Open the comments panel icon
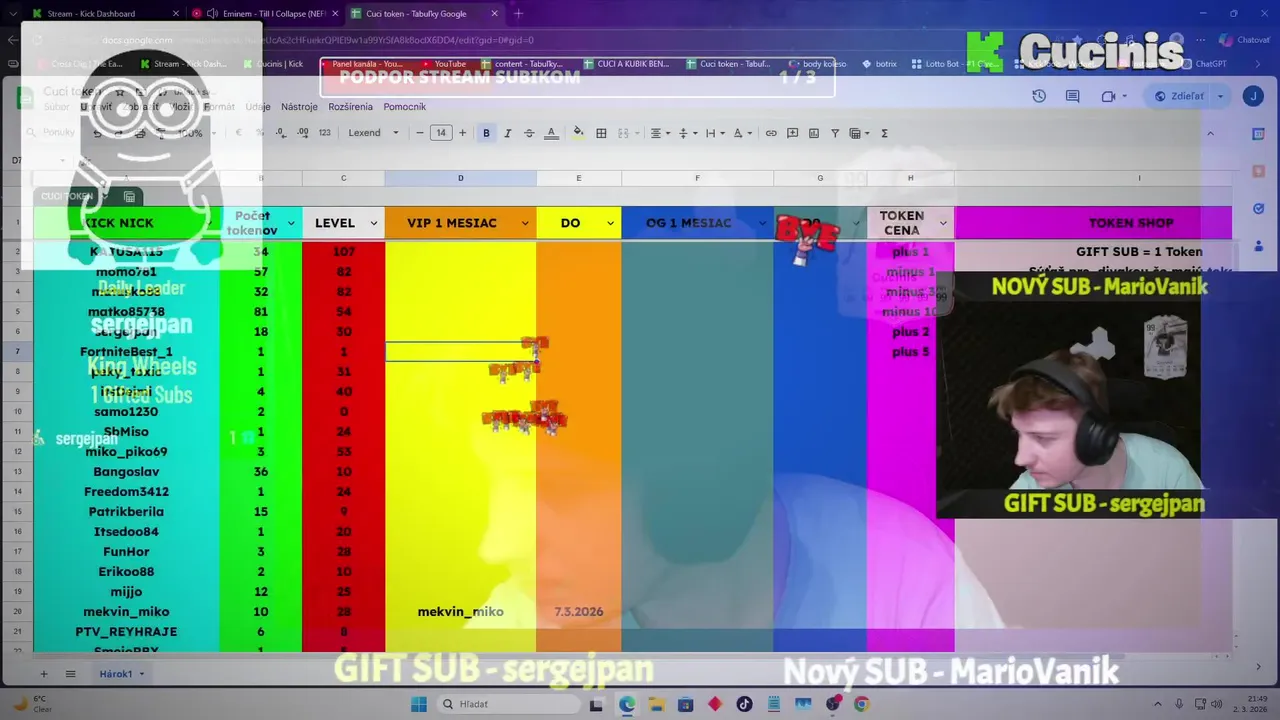Screen dimensions: 1280x720 pos(1072,96)
